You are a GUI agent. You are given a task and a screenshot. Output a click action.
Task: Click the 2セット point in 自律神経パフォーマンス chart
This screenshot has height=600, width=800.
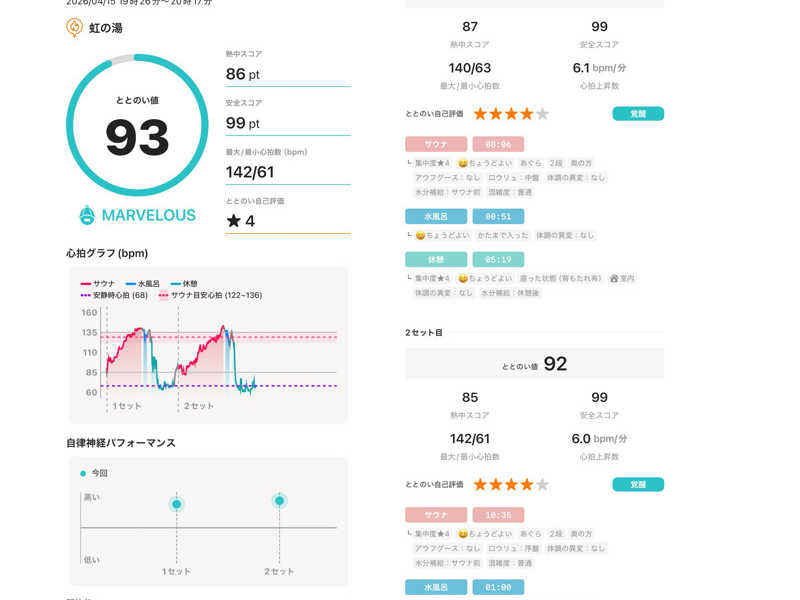click(279, 501)
